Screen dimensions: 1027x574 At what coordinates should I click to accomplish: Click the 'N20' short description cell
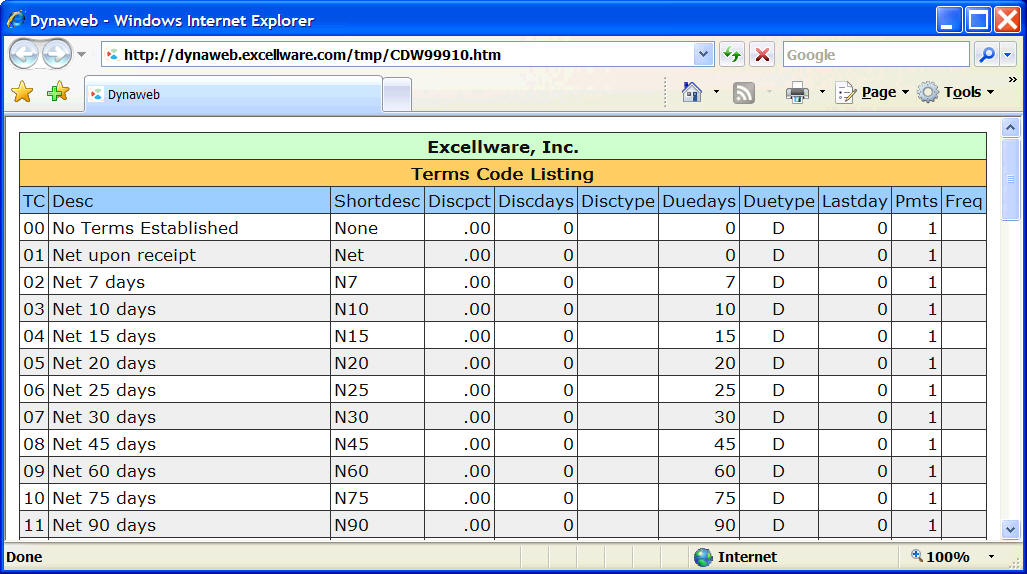[377, 363]
